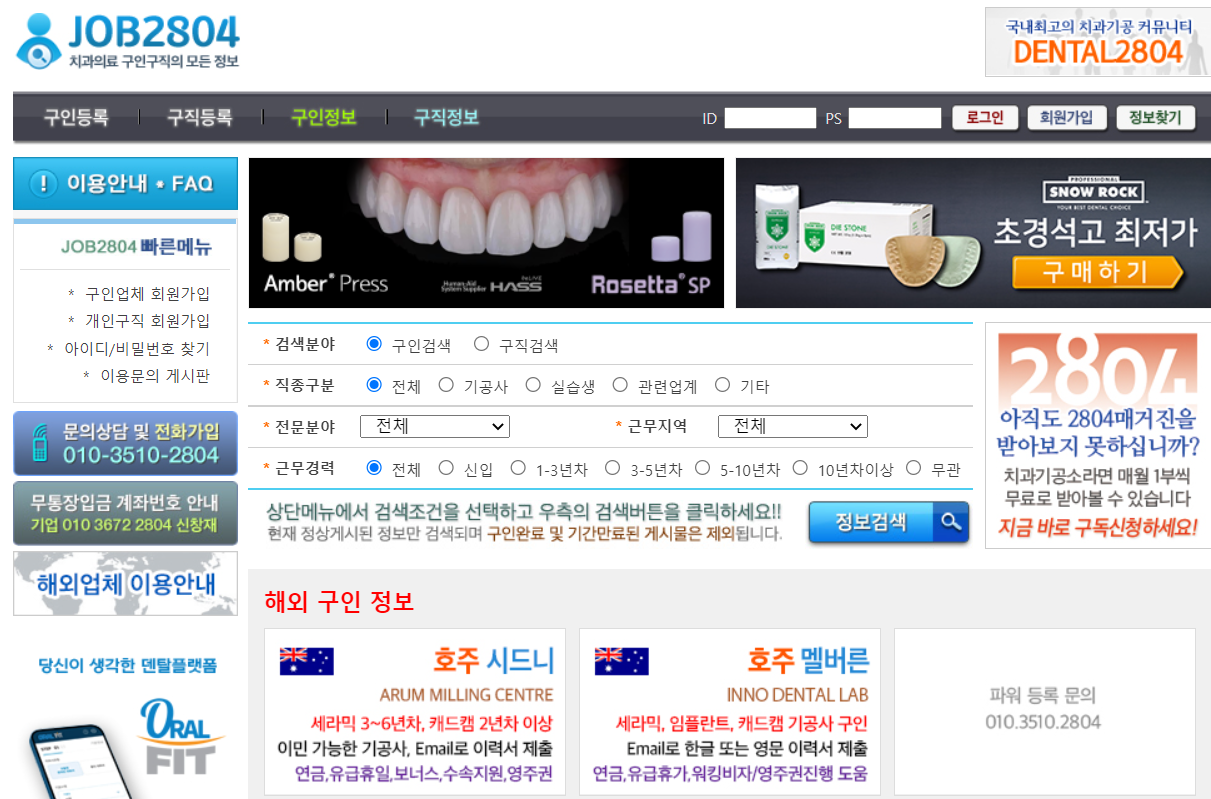Open the 해외업체 이용안내 banner
The height and width of the screenshot is (799, 1211).
125,583
